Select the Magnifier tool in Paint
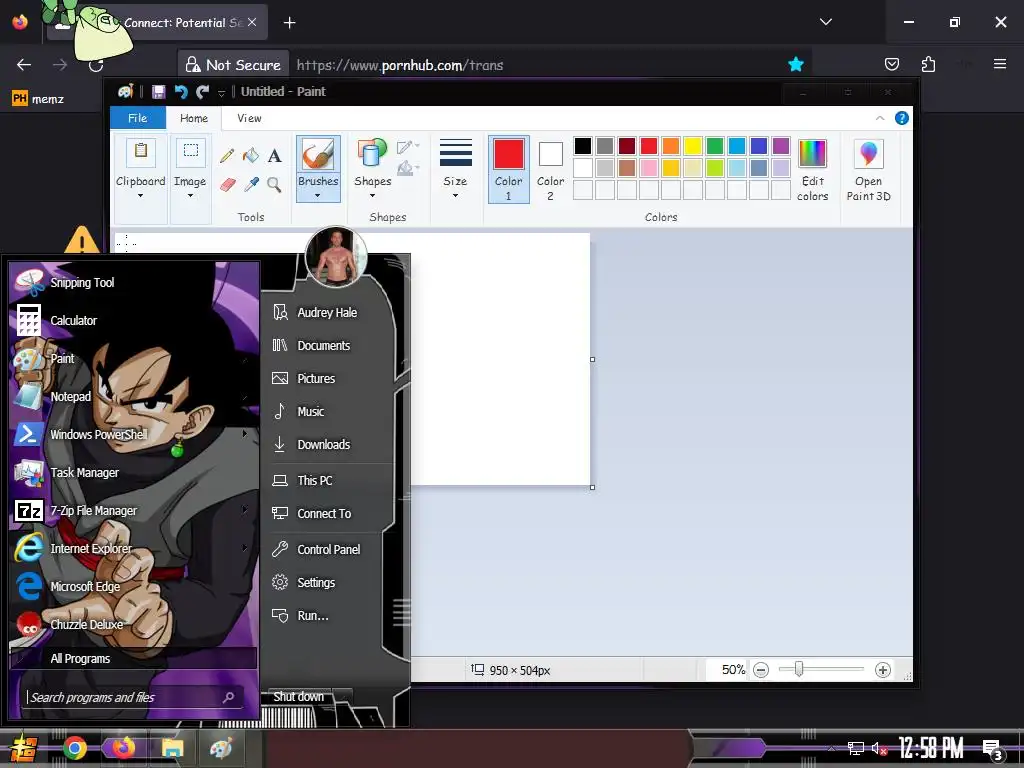This screenshot has width=1024, height=768. (x=274, y=185)
